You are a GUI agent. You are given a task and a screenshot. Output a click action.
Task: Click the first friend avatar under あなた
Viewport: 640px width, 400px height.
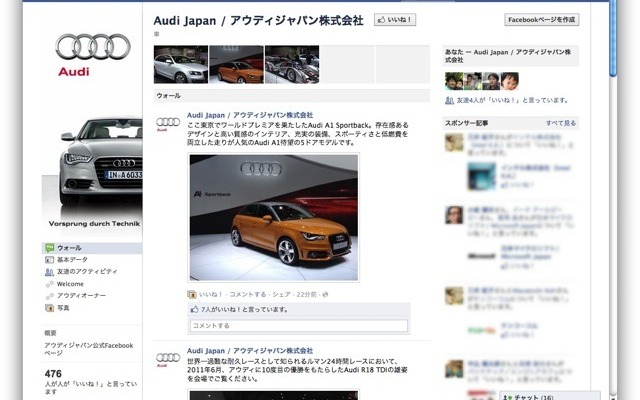pyautogui.click(x=454, y=81)
